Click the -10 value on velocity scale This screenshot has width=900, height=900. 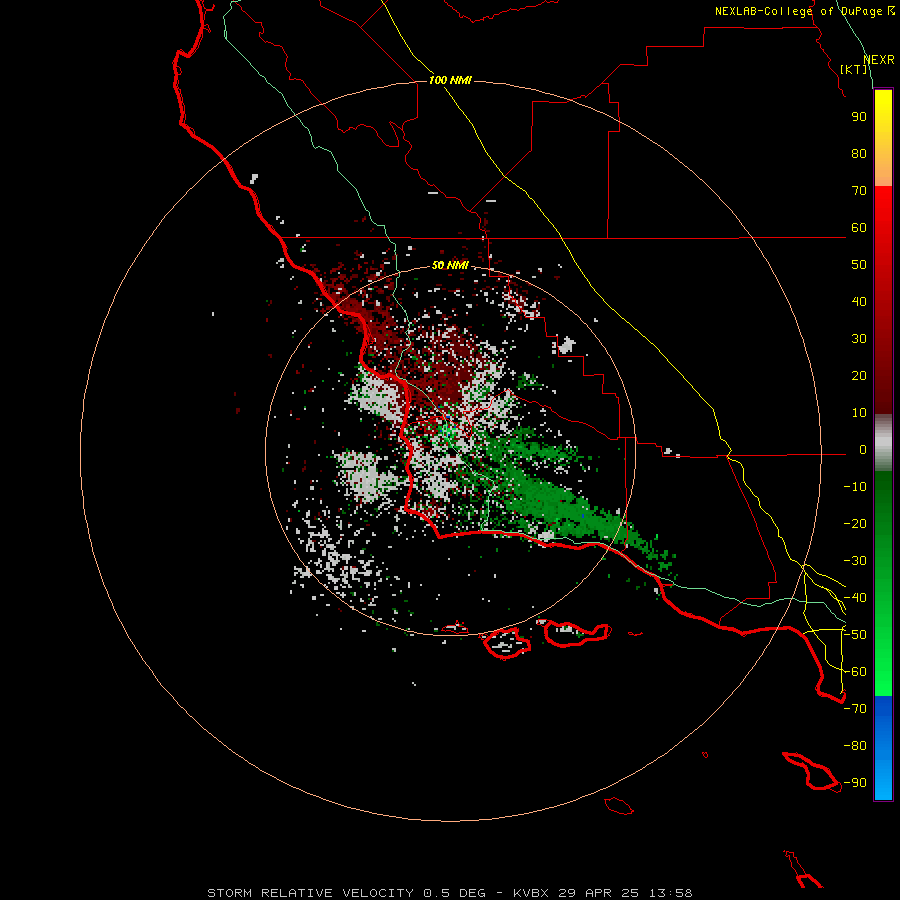[x=855, y=487]
